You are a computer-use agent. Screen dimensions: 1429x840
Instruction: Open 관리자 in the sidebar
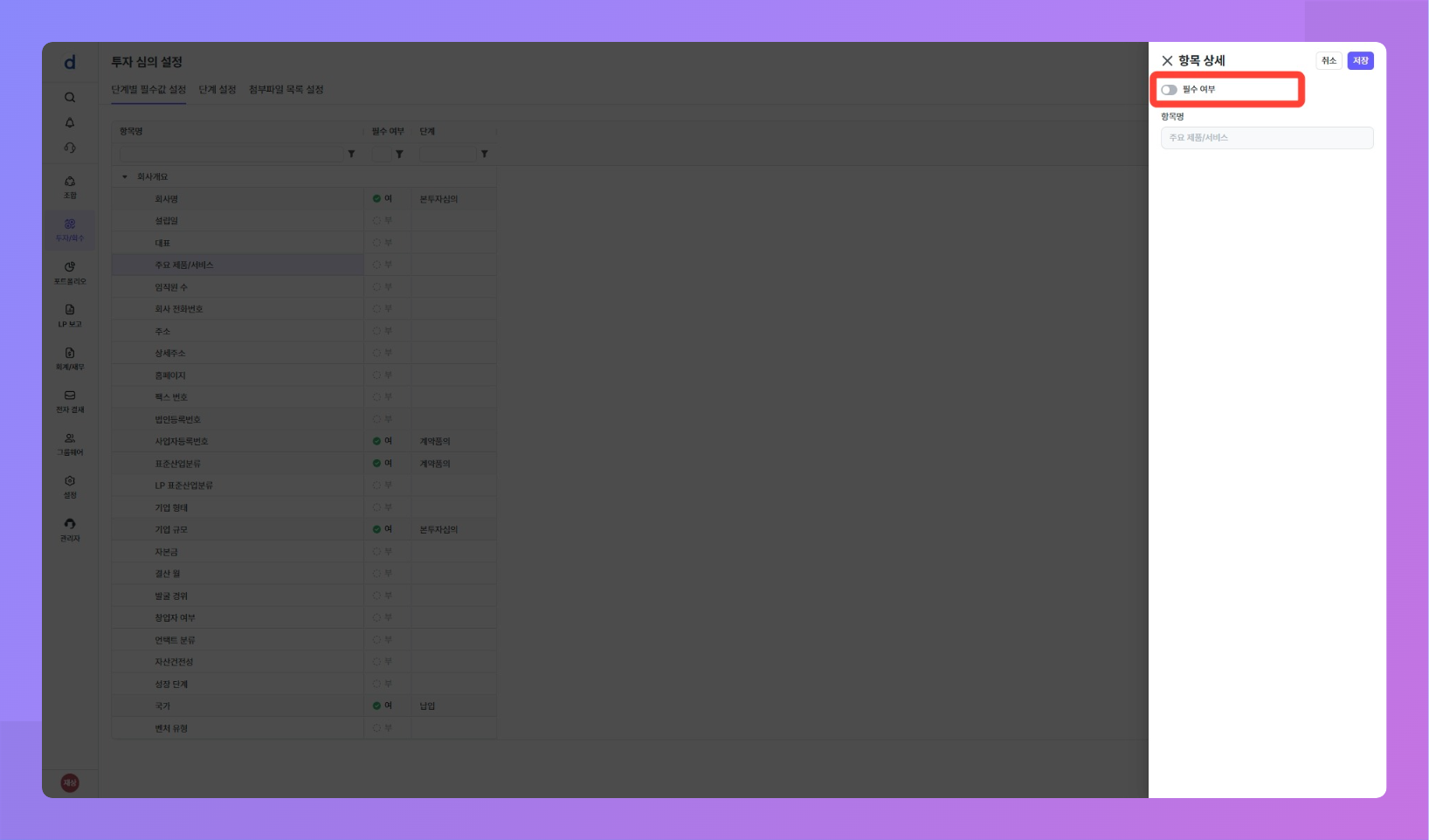coord(70,529)
